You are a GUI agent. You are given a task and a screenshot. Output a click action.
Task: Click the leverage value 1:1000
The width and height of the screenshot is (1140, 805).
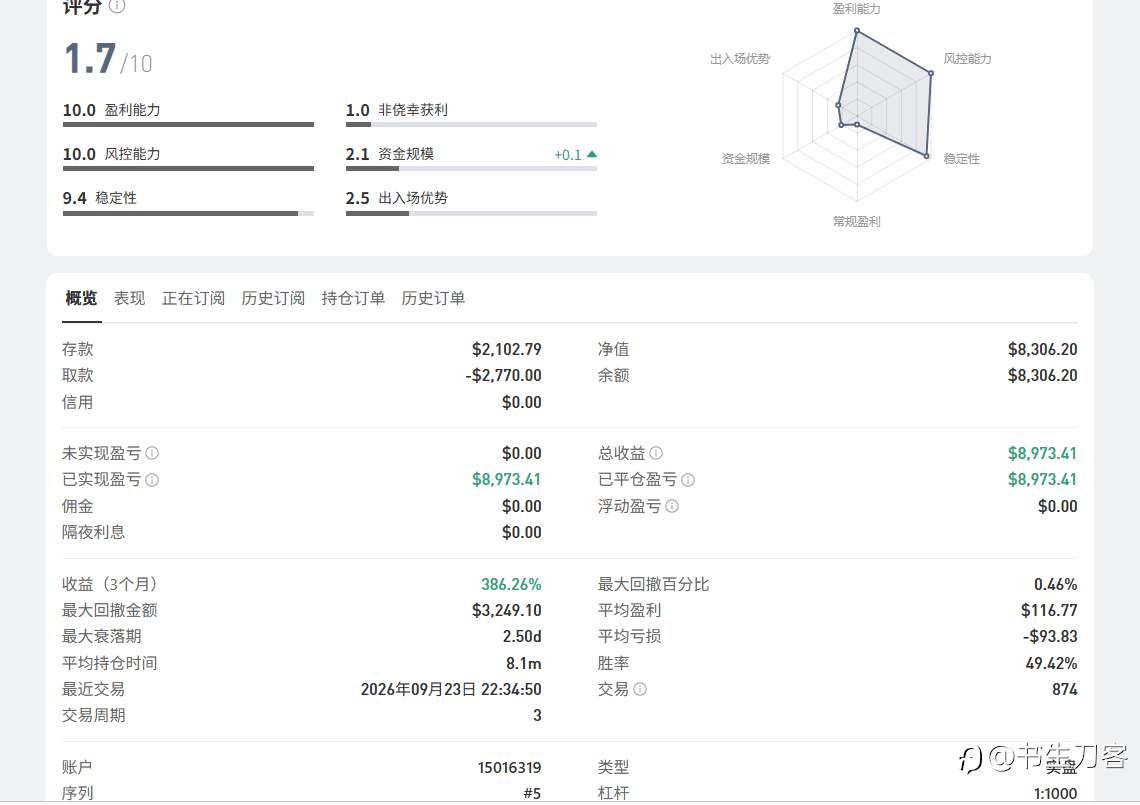tap(1056, 793)
